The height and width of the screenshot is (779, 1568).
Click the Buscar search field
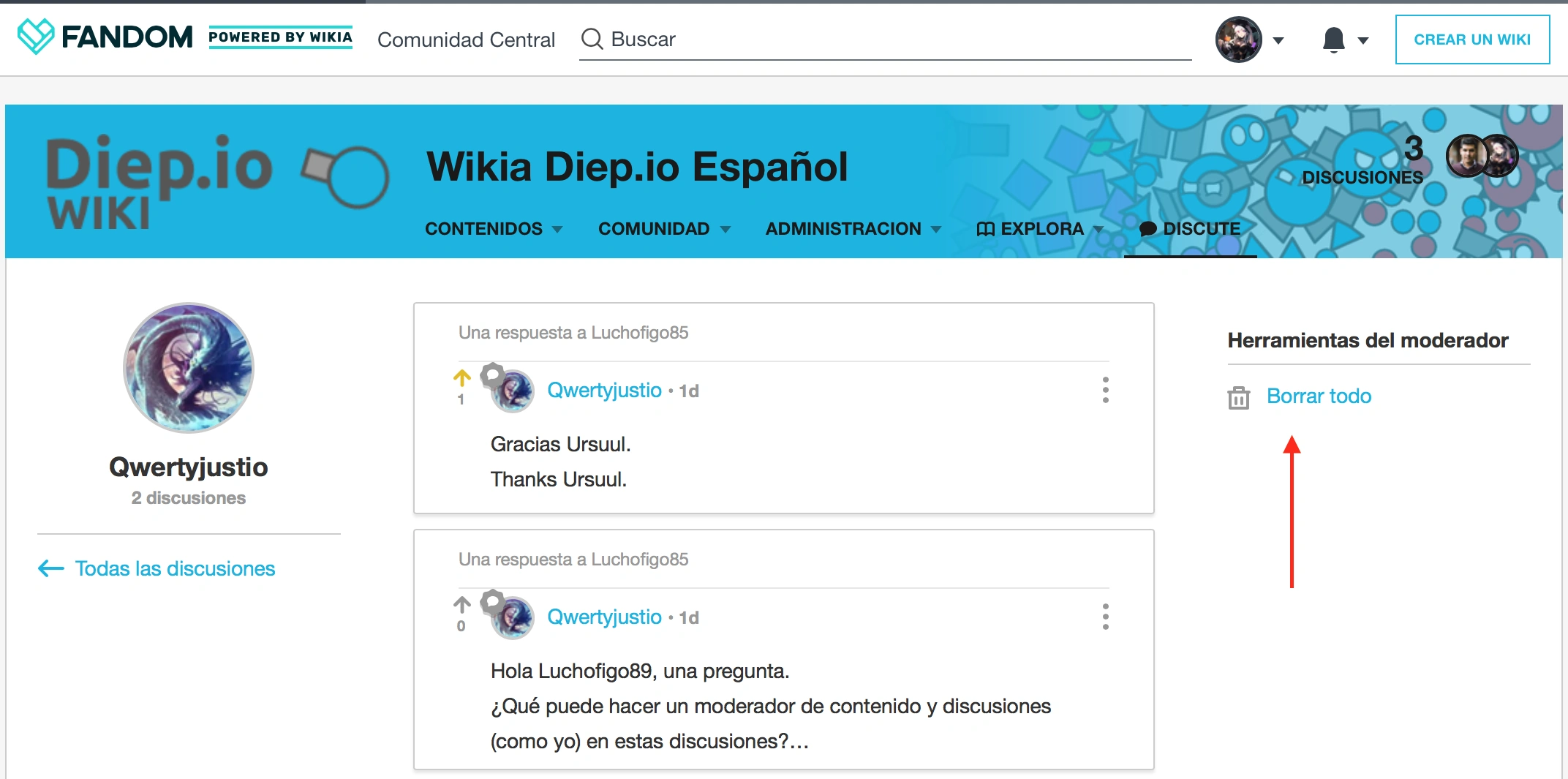[x=885, y=39]
